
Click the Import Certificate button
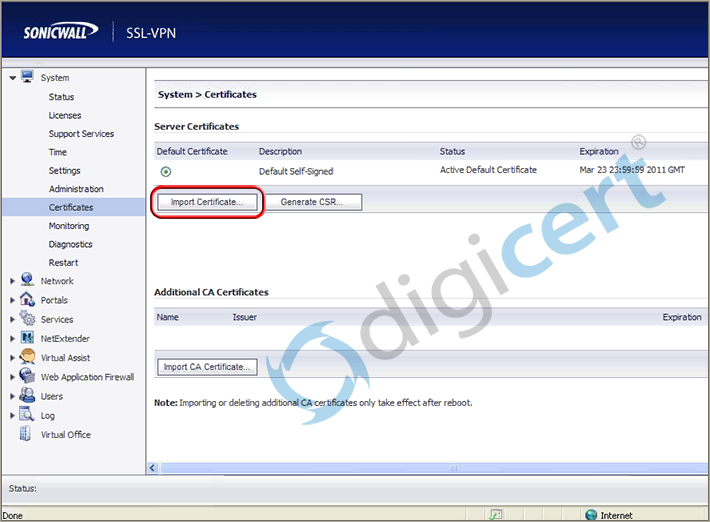tap(207, 202)
